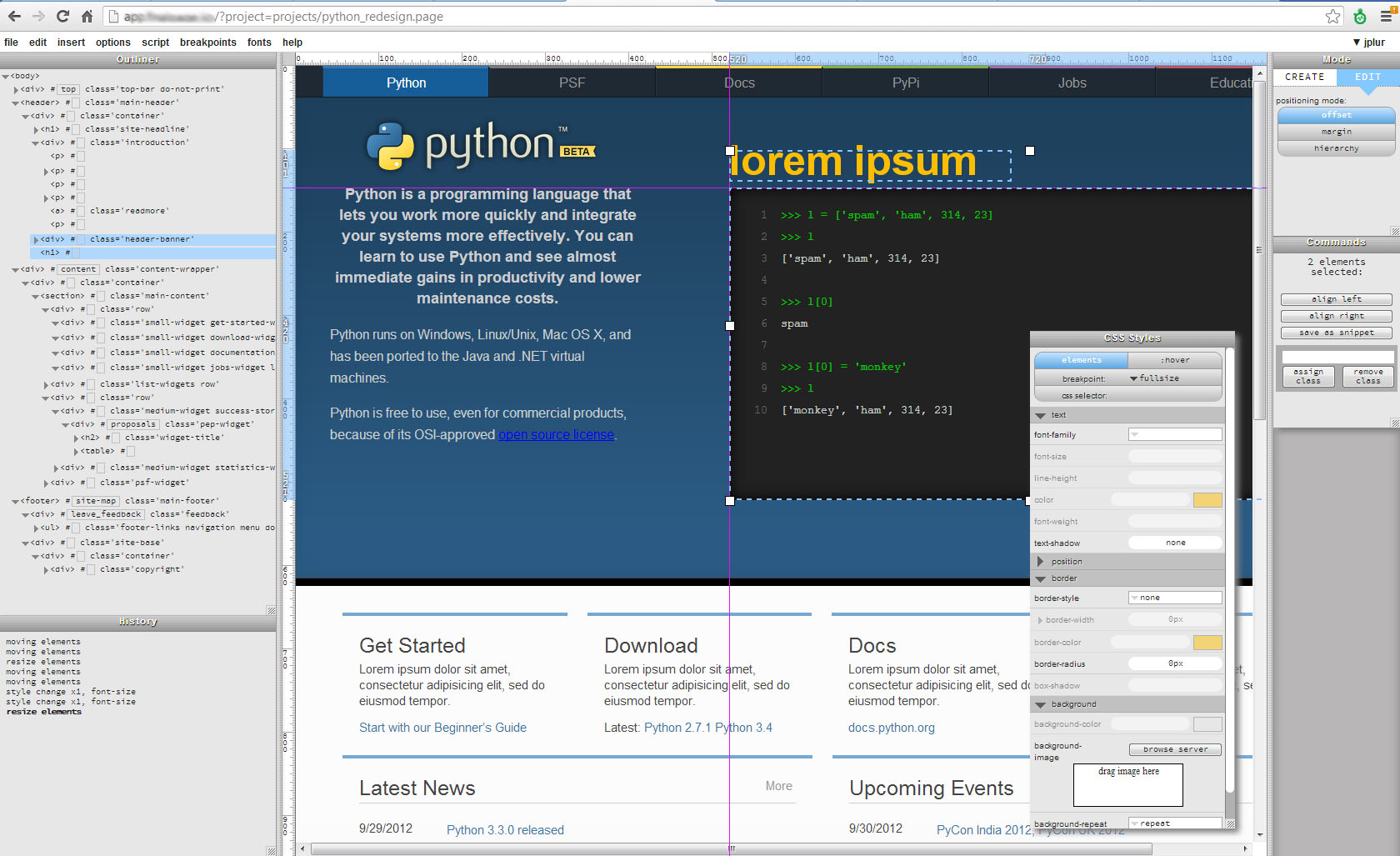The height and width of the screenshot is (856, 1400).
Task: Click the remove class button
Action: tap(1367, 377)
